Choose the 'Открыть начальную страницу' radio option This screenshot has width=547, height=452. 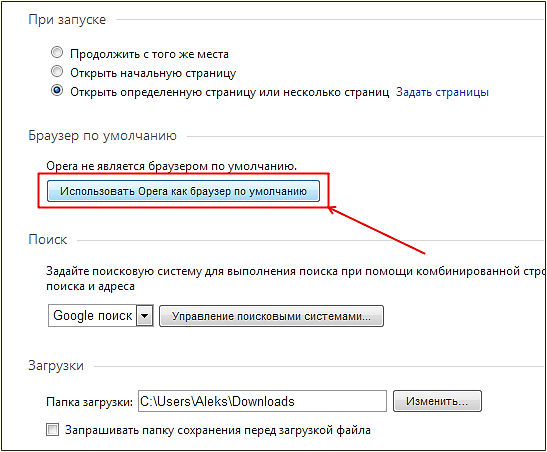tap(57, 72)
